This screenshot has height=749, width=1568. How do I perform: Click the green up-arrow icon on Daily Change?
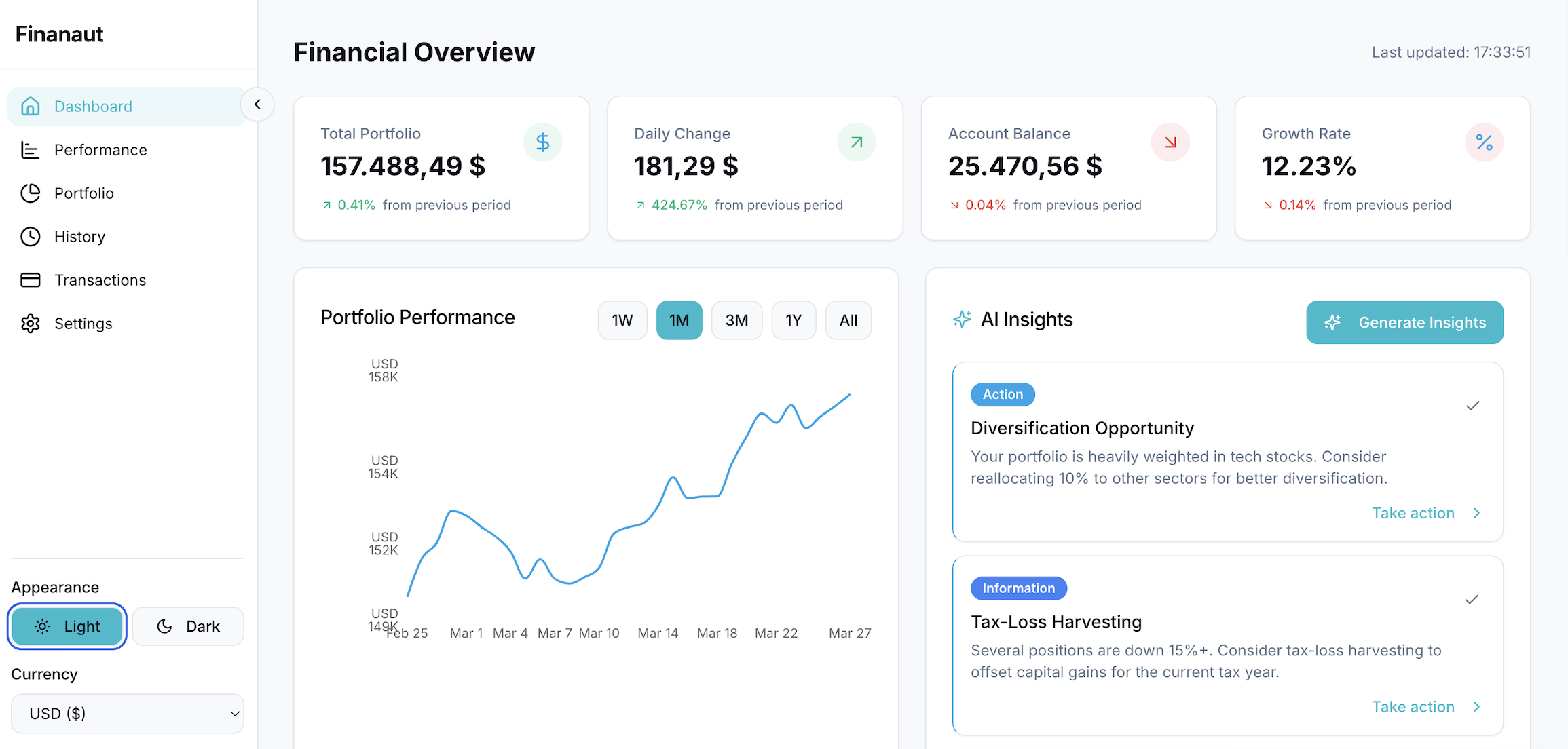pyautogui.click(x=857, y=142)
